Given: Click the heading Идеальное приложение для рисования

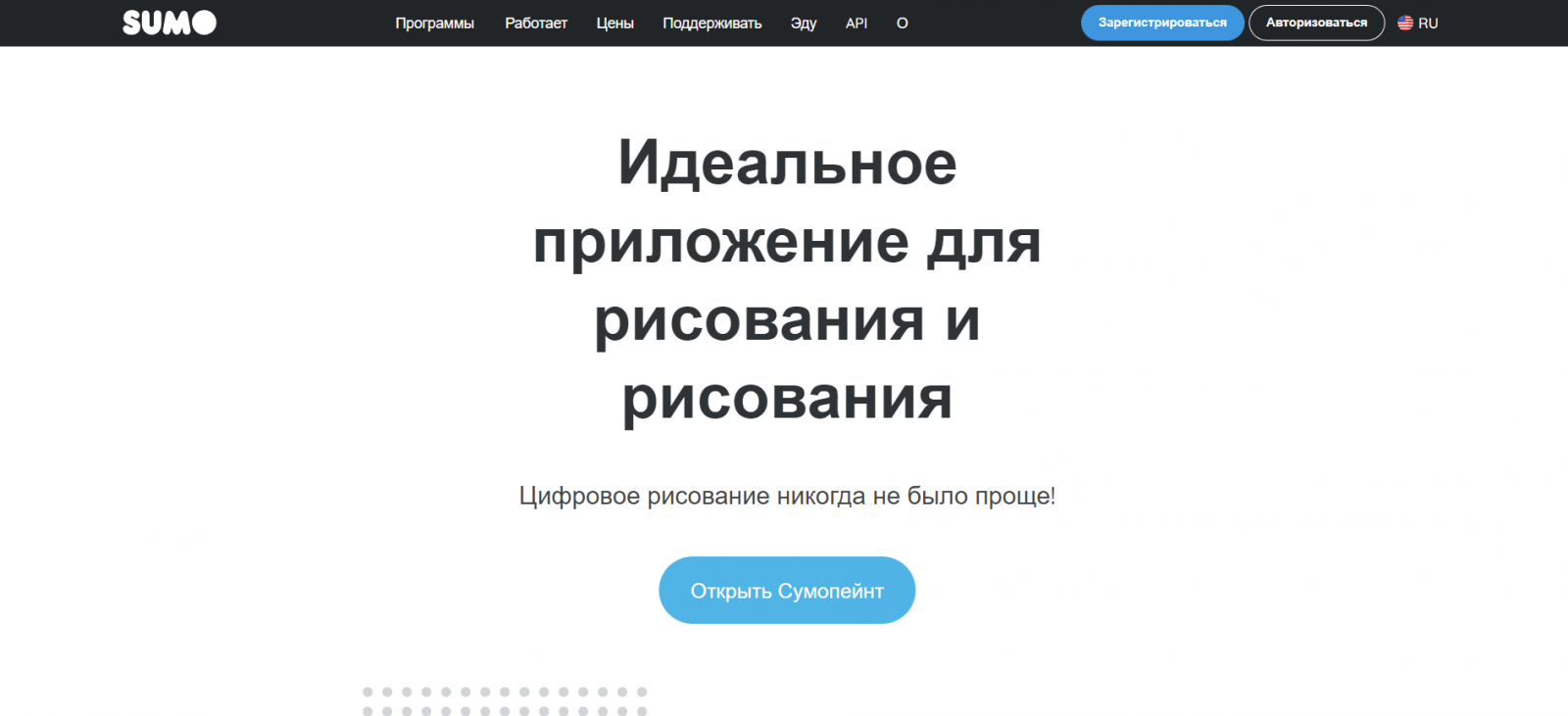Looking at the screenshot, I should click(787, 279).
